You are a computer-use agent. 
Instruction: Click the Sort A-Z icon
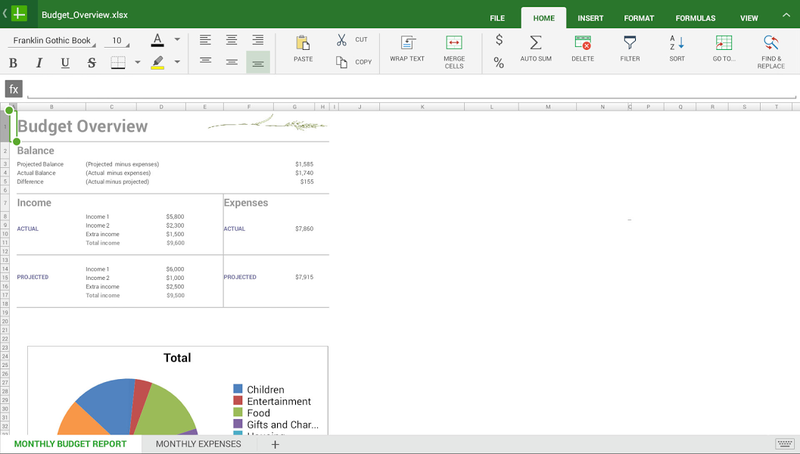(x=677, y=42)
